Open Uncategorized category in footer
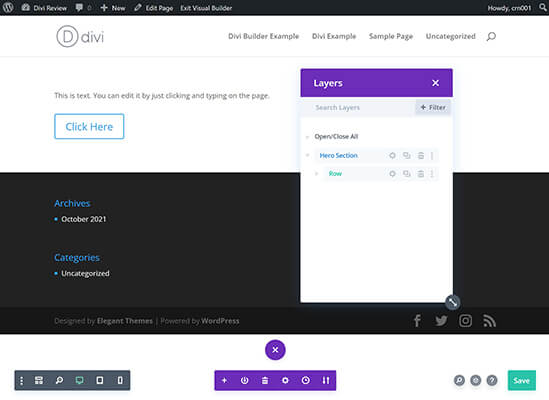 (85, 274)
